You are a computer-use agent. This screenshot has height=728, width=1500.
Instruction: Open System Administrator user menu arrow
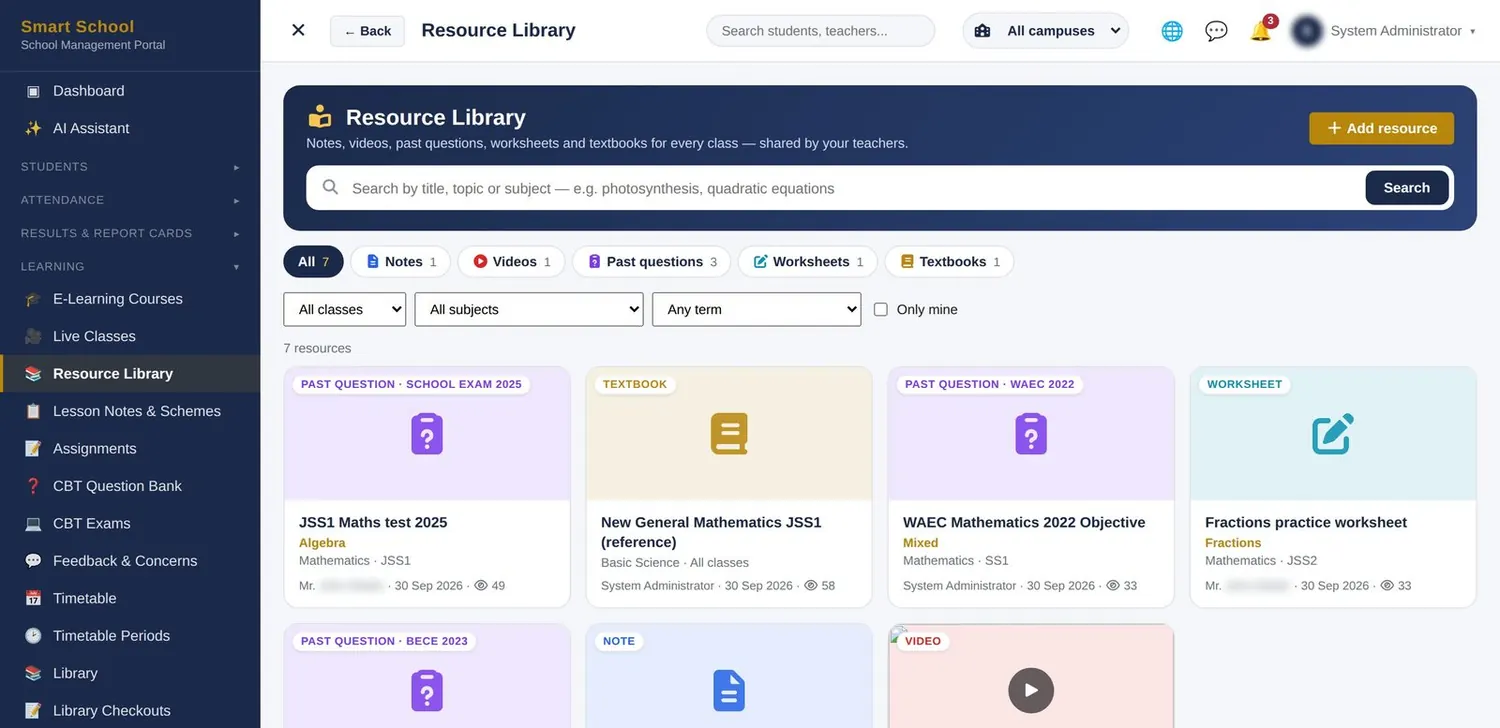1473,32
